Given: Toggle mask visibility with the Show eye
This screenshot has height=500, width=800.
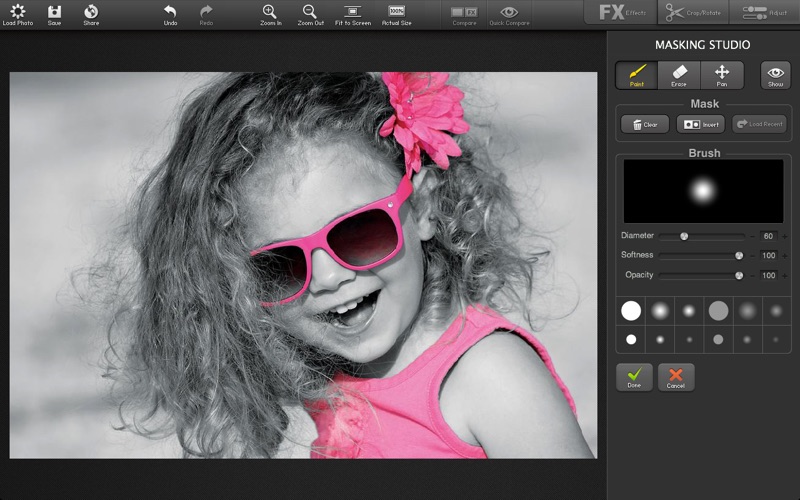Looking at the screenshot, I should coord(775,75).
